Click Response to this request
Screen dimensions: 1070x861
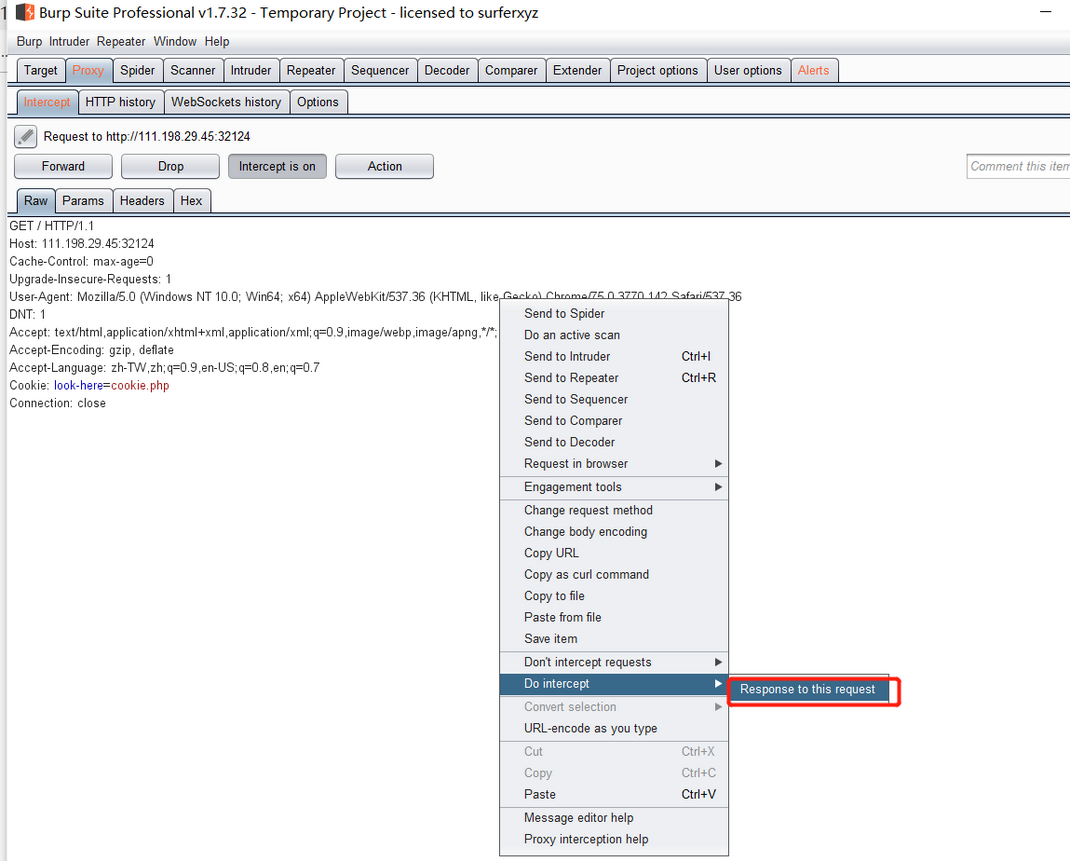pyautogui.click(x=809, y=690)
